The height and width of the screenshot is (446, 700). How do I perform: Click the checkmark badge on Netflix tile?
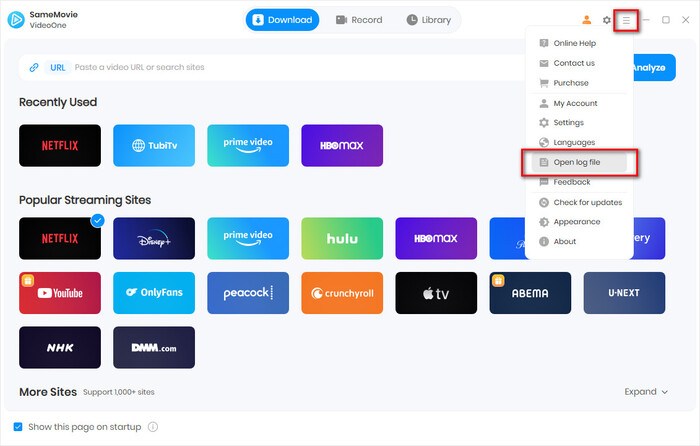click(98, 220)
